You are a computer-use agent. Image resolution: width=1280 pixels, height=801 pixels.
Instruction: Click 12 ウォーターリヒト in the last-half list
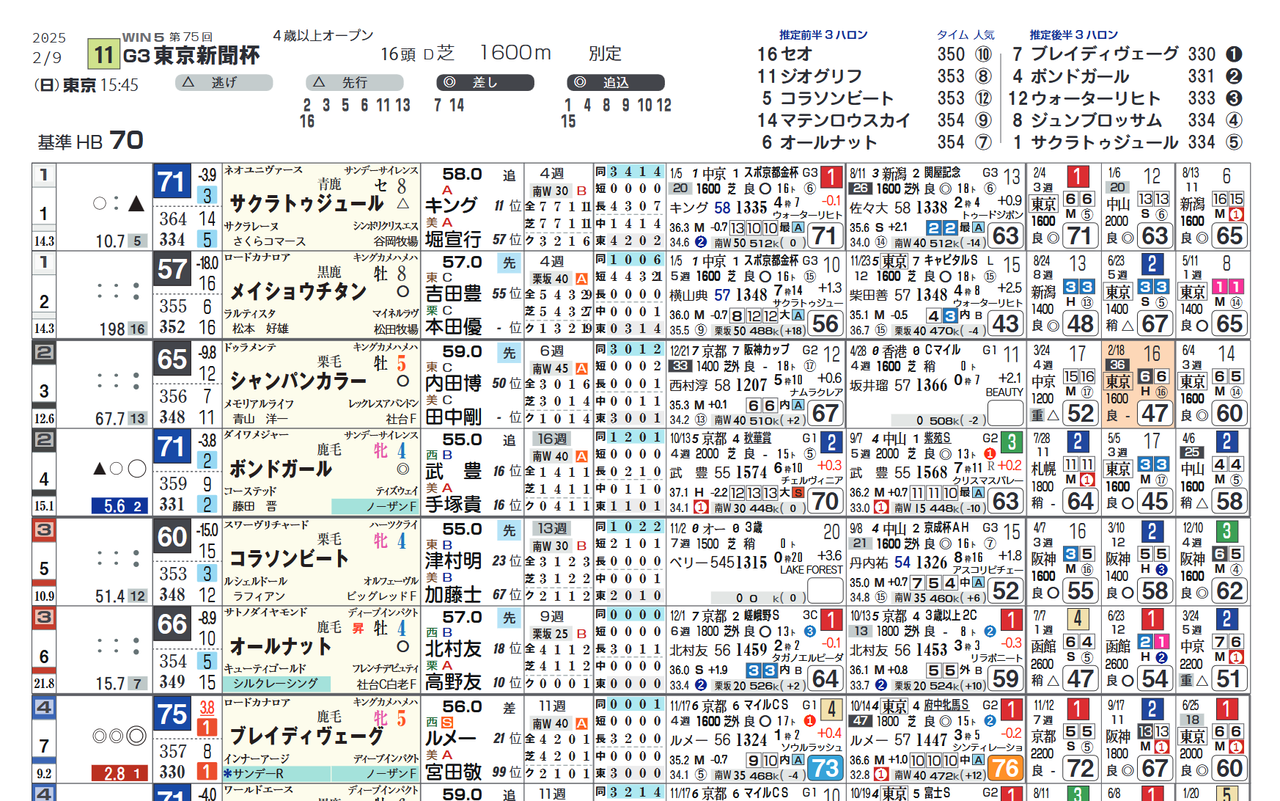click(1085, 98)
